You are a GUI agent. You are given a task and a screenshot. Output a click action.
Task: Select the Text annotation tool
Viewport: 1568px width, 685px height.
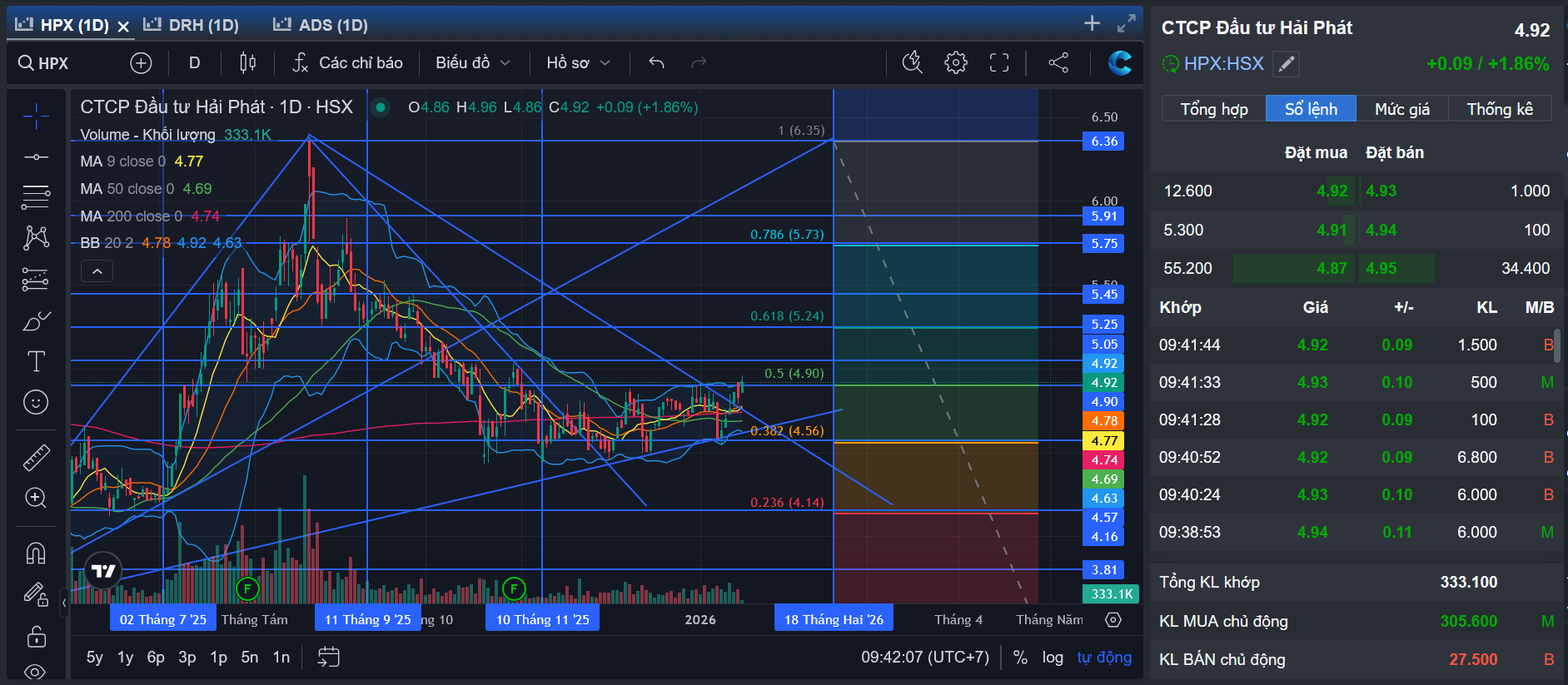pos(36,361)
